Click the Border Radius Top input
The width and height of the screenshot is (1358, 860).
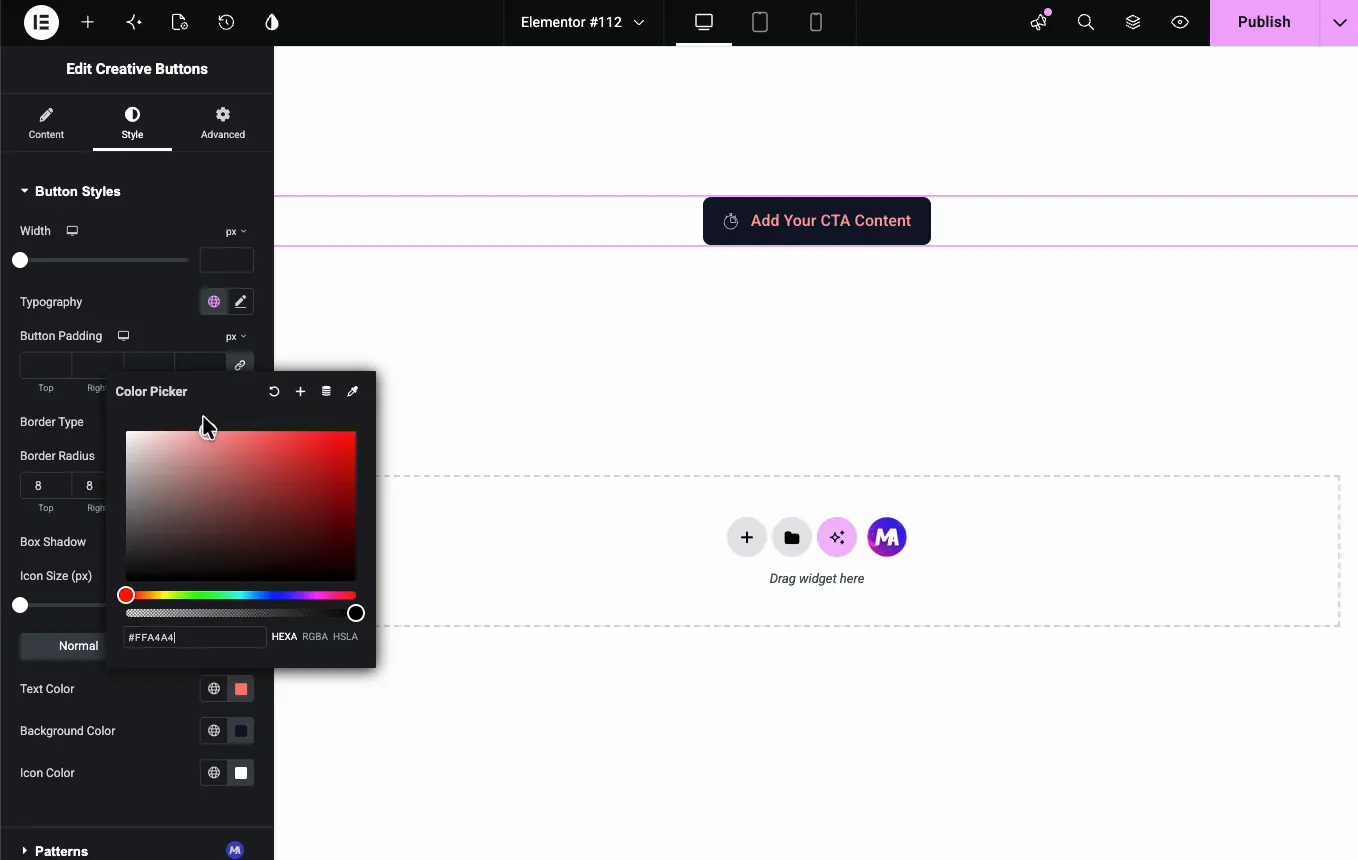[46, 485]
